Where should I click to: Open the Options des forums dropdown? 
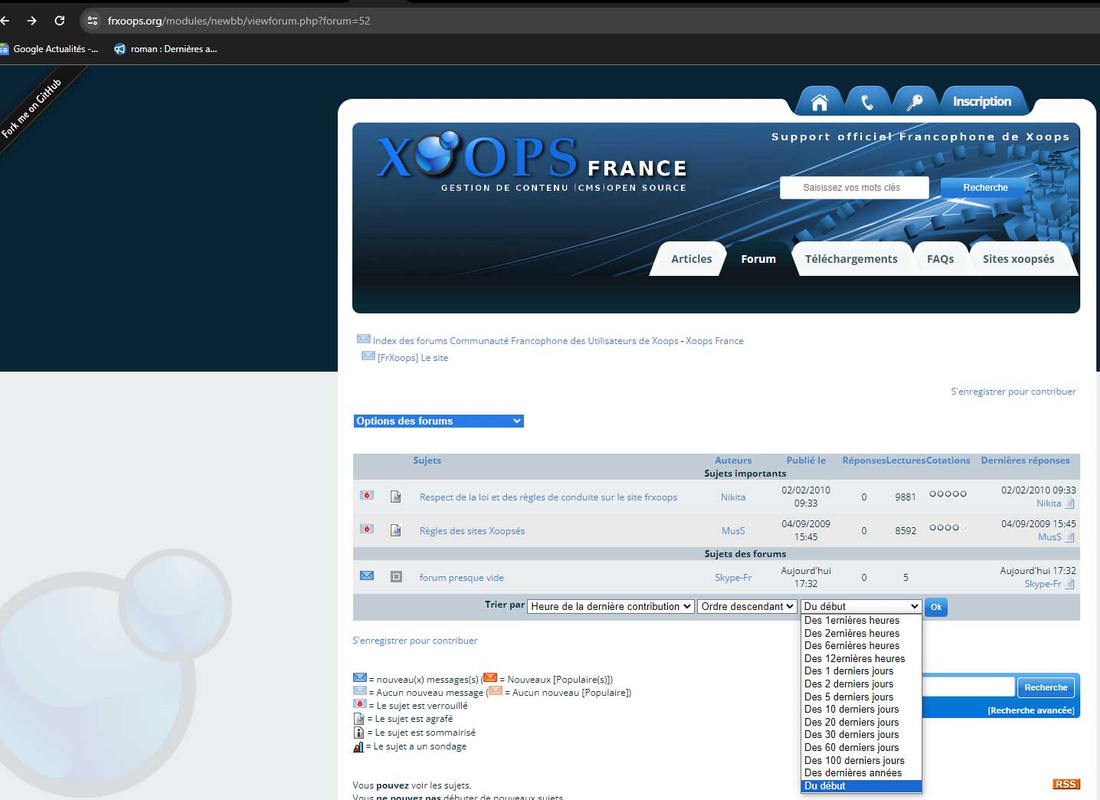pos(438,421)
